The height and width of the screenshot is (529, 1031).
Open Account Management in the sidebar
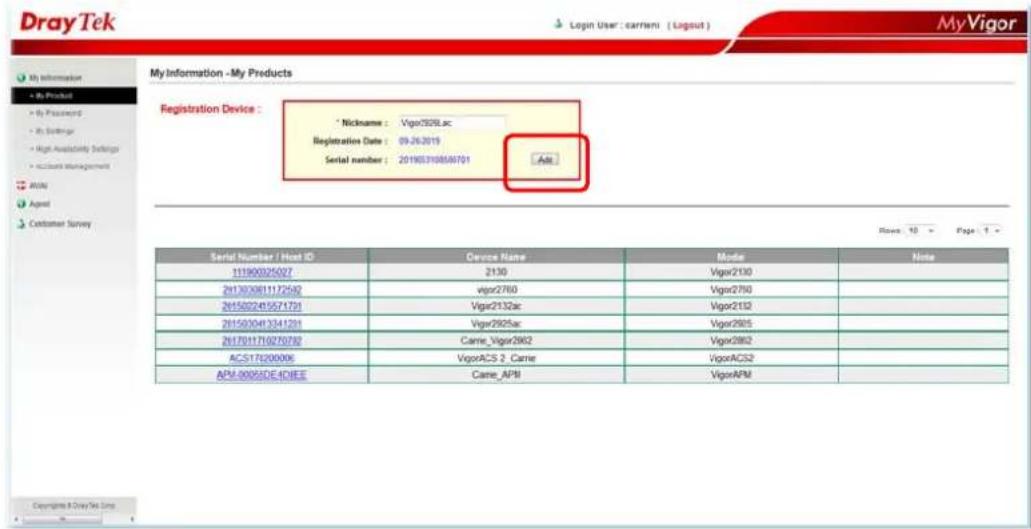70,167
